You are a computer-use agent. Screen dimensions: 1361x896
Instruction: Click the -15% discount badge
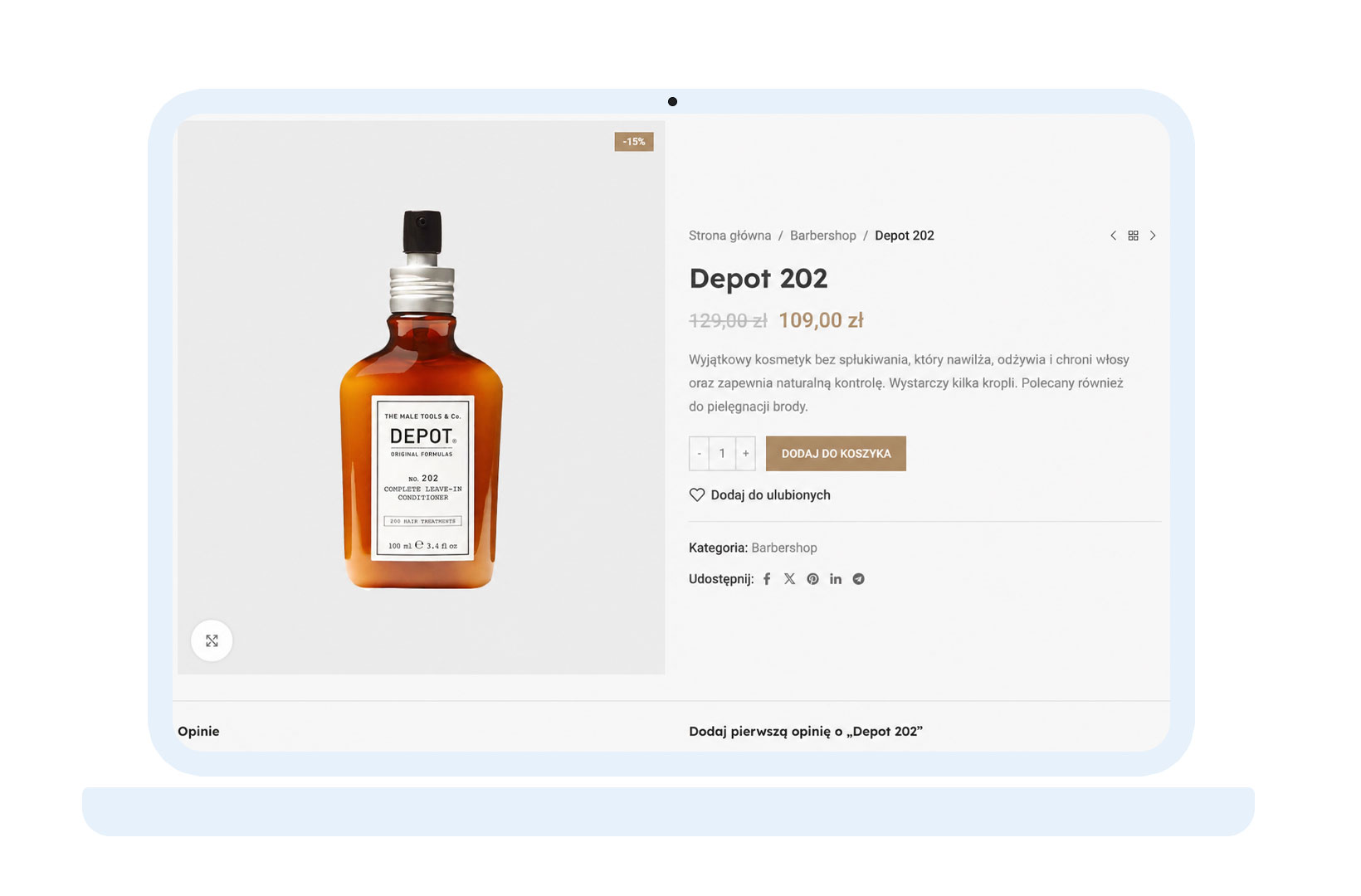[634, 142]
